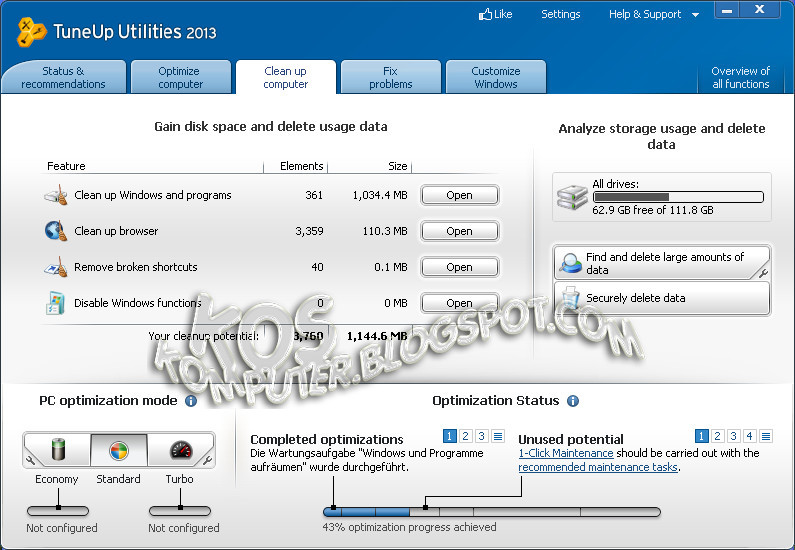Click the All drives free space bar
The height and width of the screenshot is (550, 795).
tap(678, 197)
